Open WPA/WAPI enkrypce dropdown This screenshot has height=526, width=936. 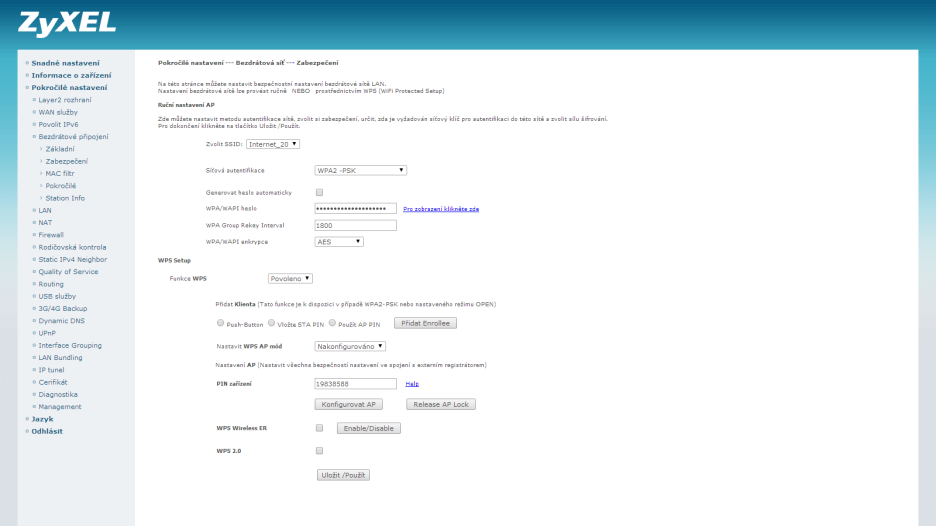pyautogui.click(x=339, y=242)
